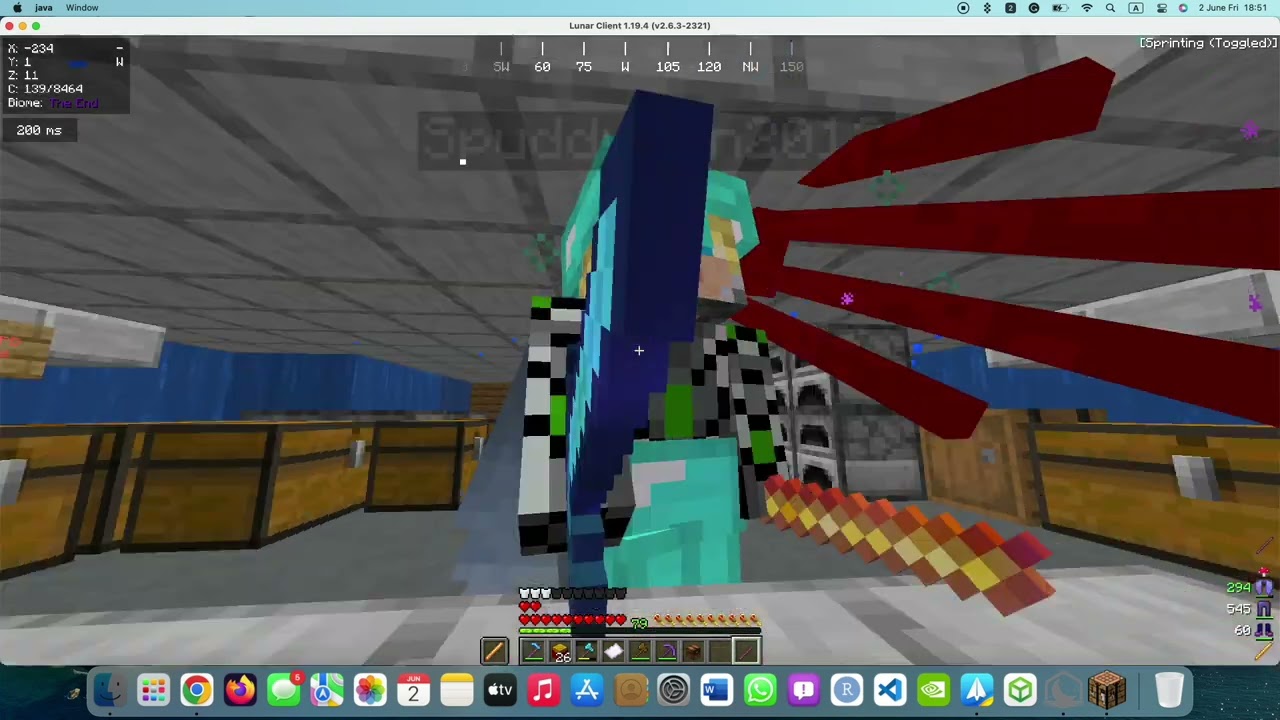The width and height of the screenshot is (1280, 720).
Task: Open NVIDIA GeForce NOW from the Dock
Action: click(933, 690)
